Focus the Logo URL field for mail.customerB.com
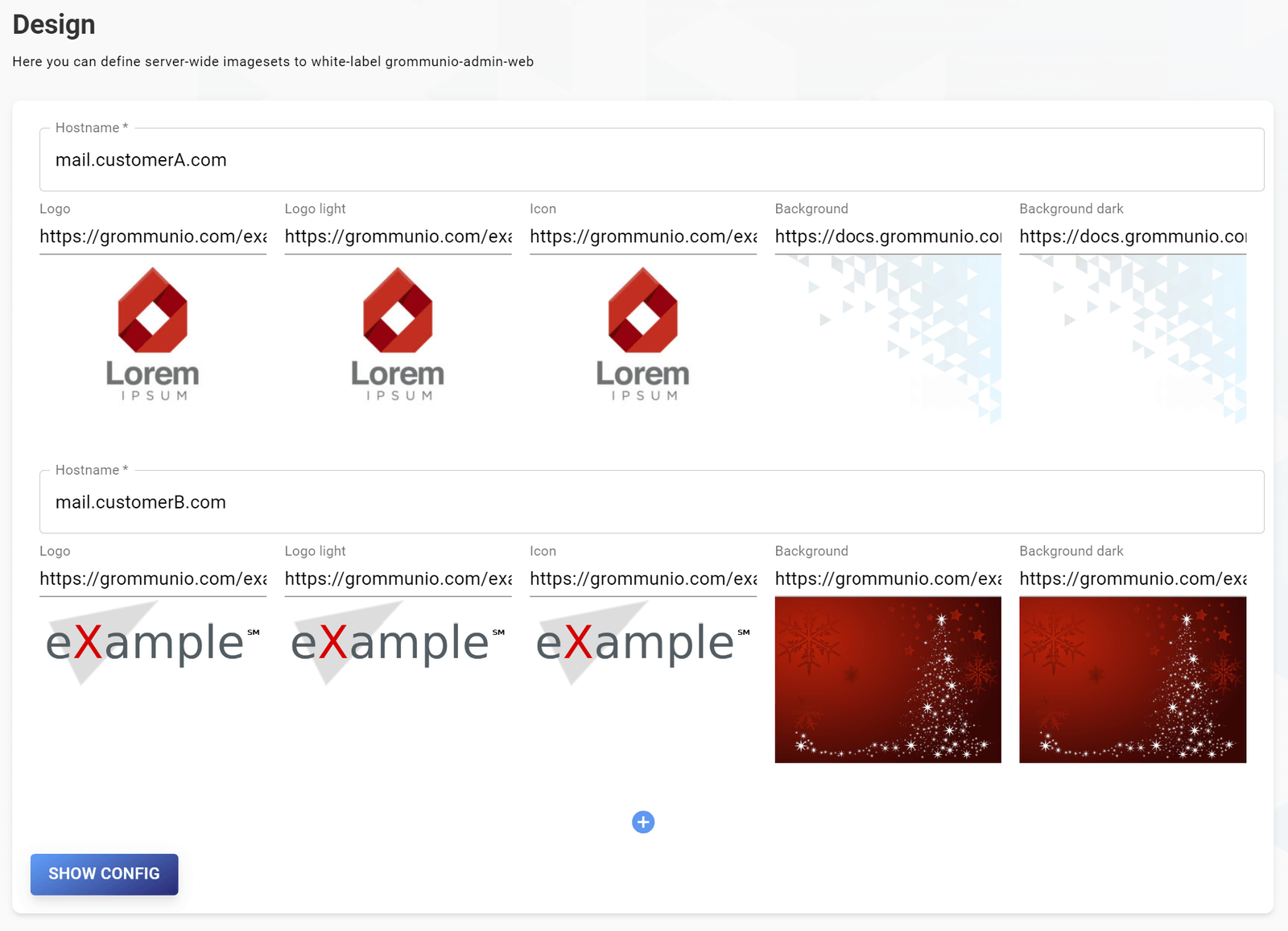 (x=153, y=579)
